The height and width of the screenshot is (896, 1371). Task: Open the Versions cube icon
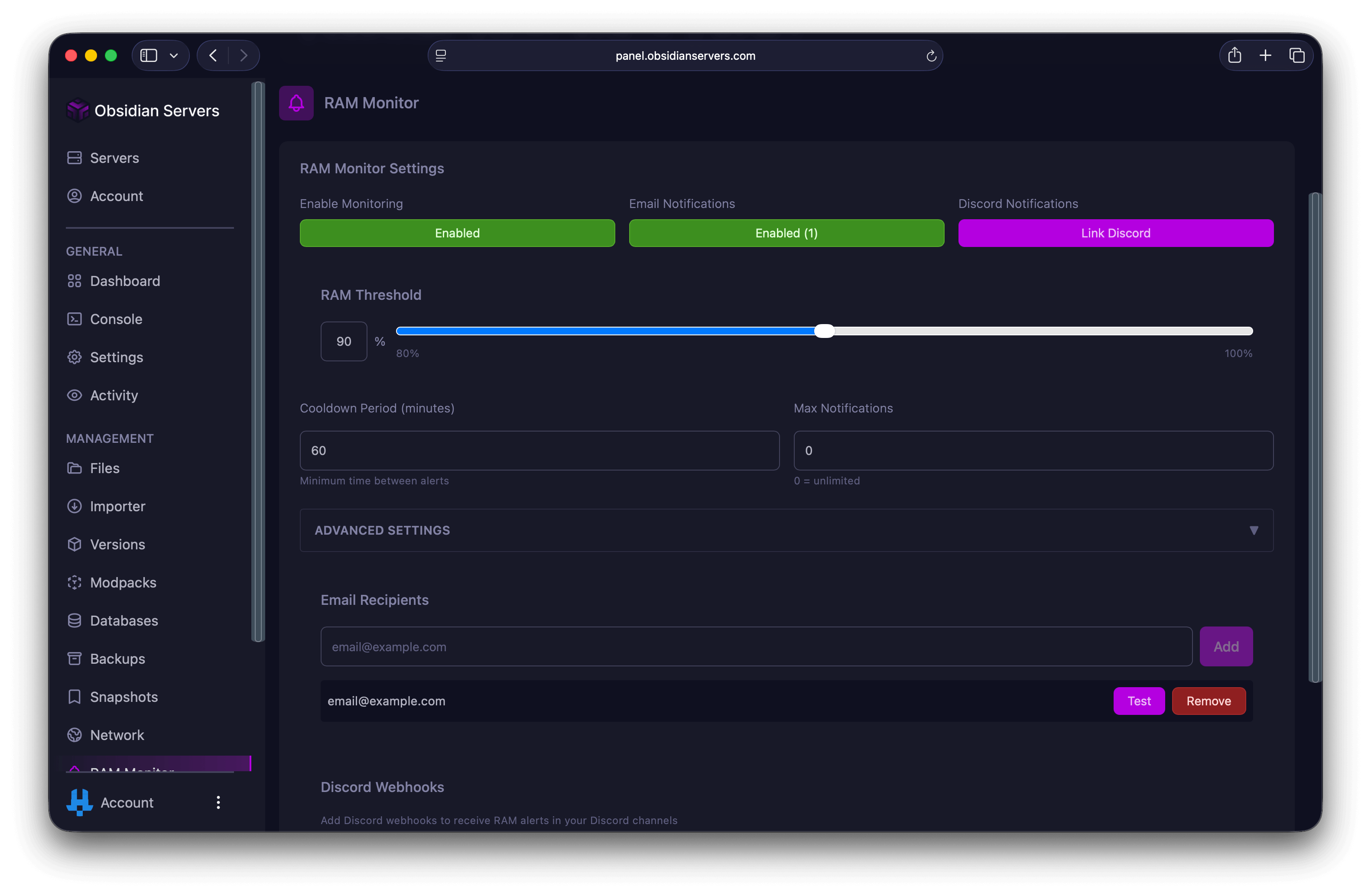point(74,544)
